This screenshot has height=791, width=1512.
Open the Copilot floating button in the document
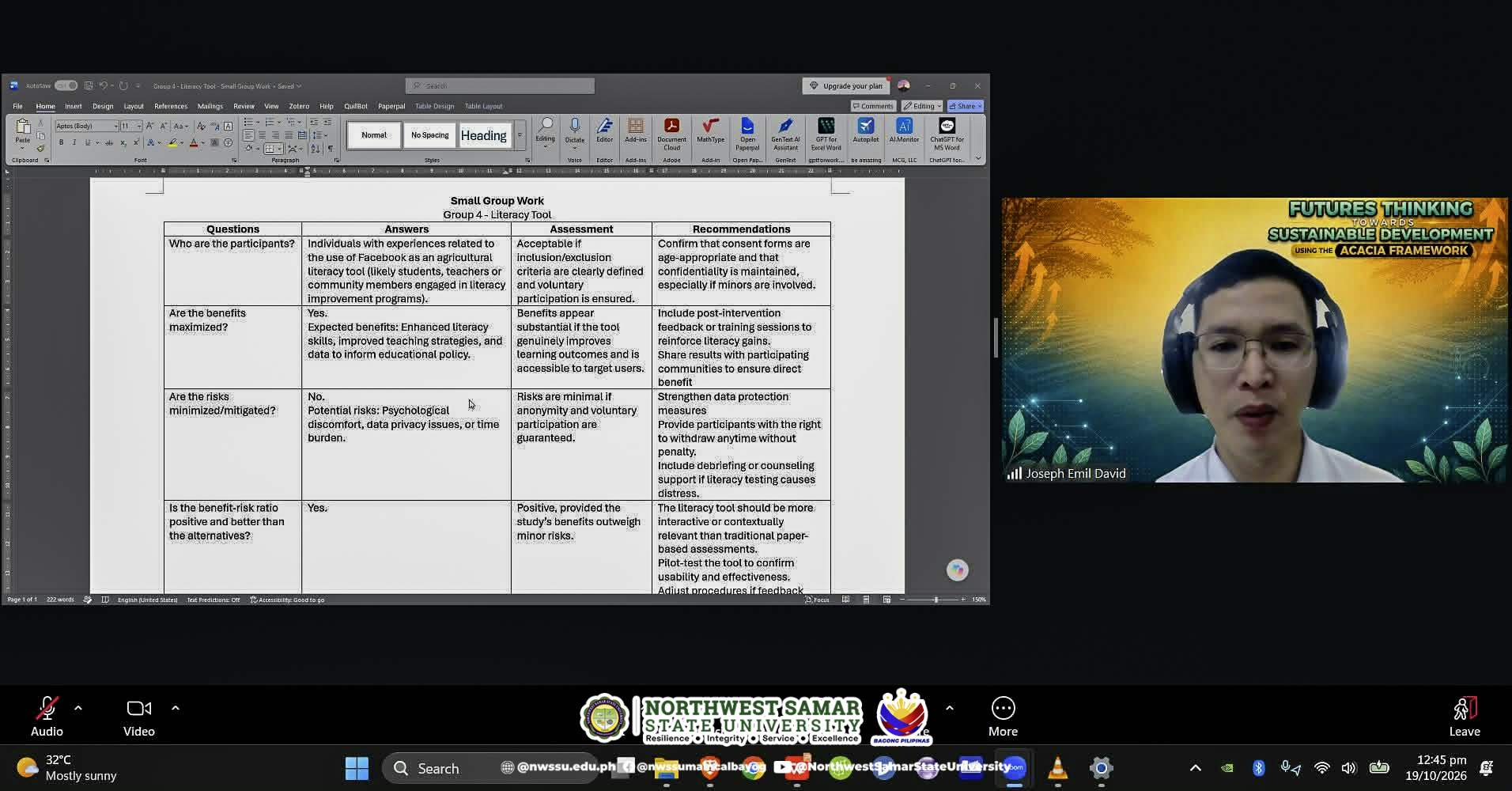pyautogui.click(x=958, y=570)
